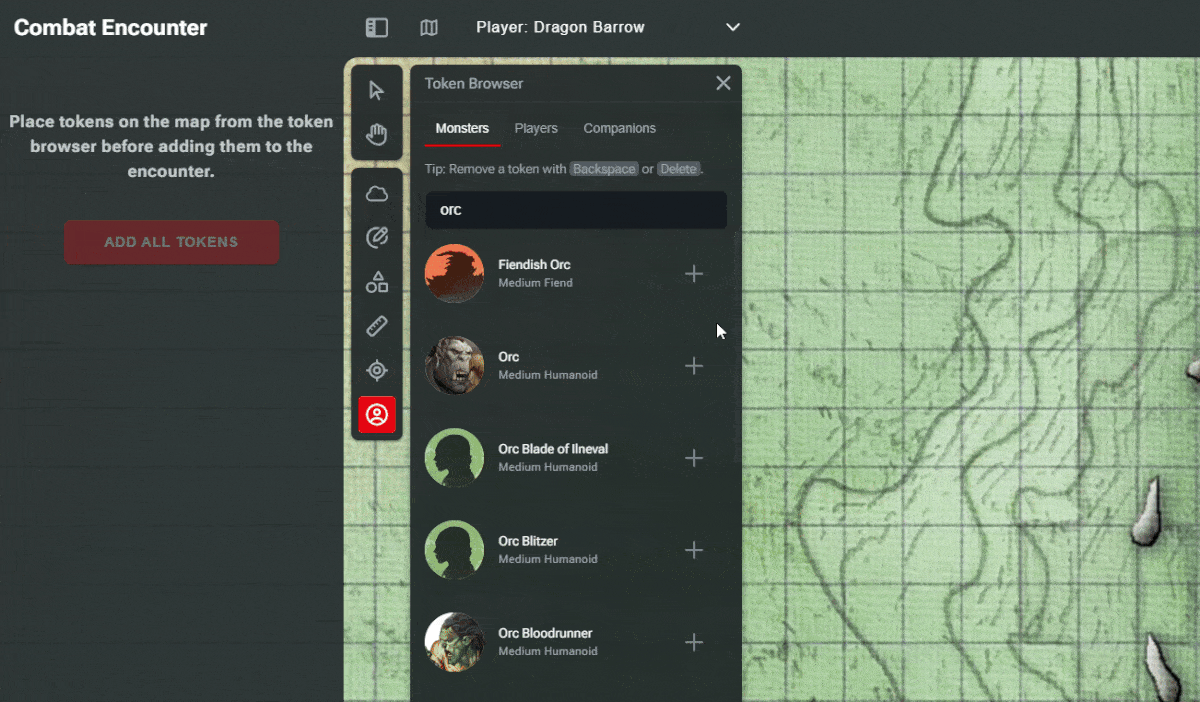
Task: Select the draw pencil tool
Action: click(x=377, y=238)
